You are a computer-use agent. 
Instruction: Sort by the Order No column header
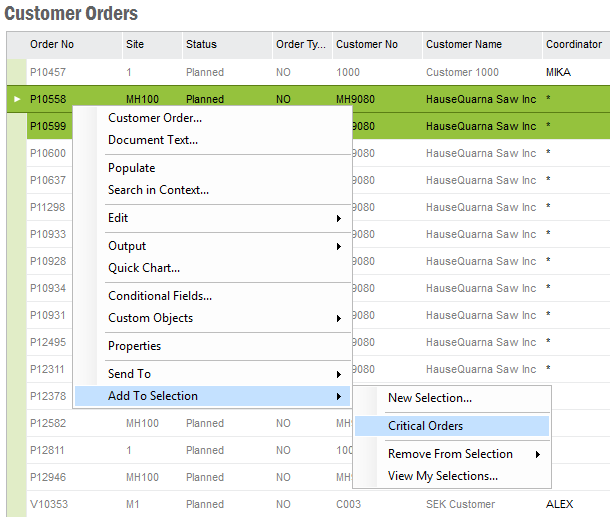(52, 45)
